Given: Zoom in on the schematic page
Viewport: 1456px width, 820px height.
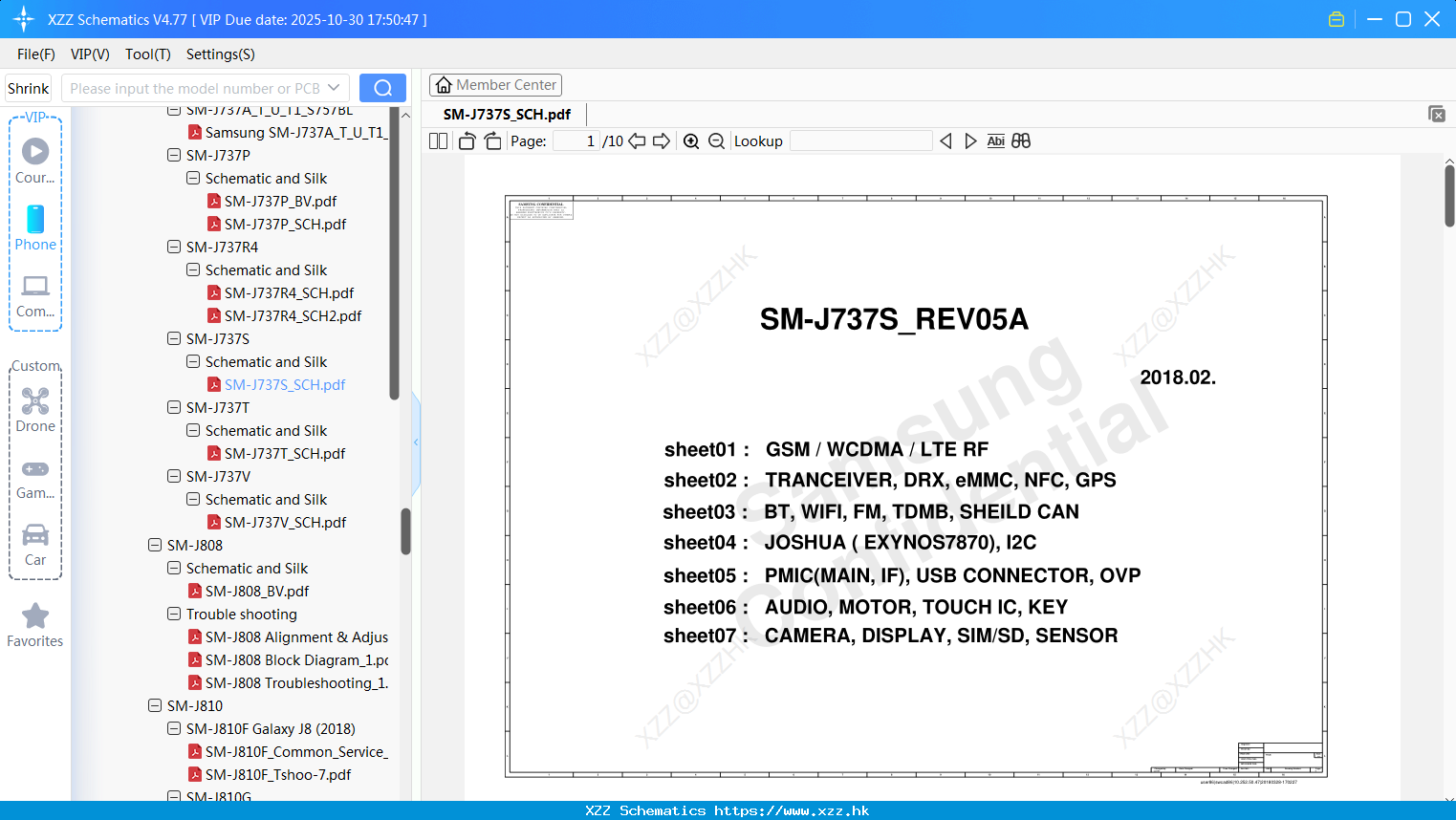Looking at the screenshot, I should [691, 141].
